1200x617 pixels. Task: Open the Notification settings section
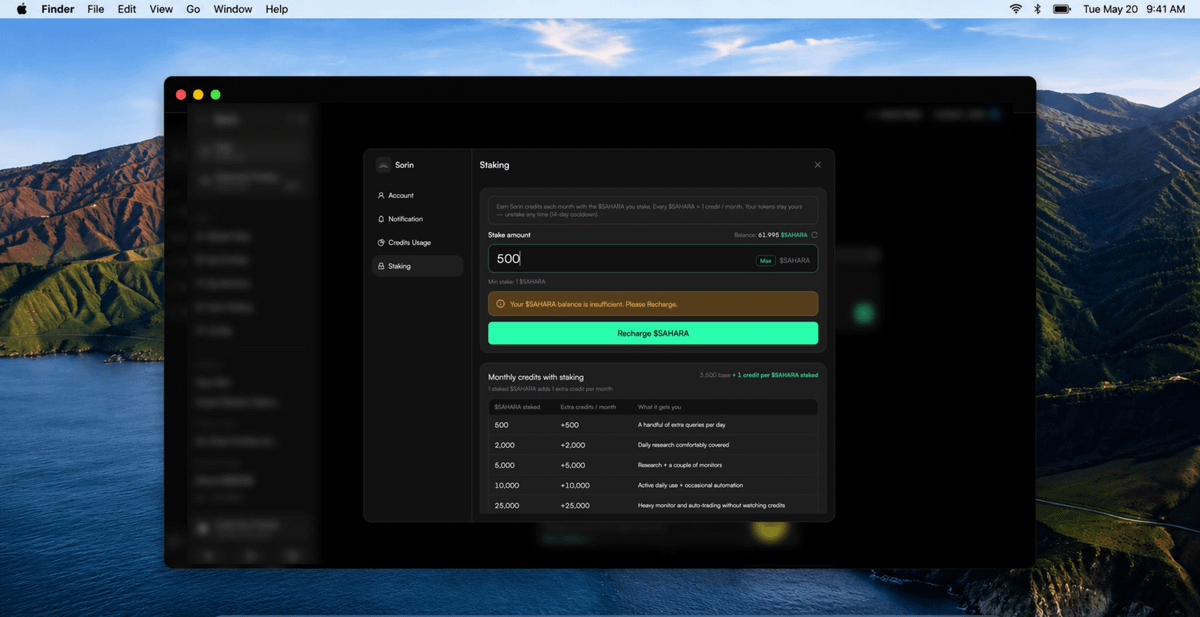click(417, 219)
